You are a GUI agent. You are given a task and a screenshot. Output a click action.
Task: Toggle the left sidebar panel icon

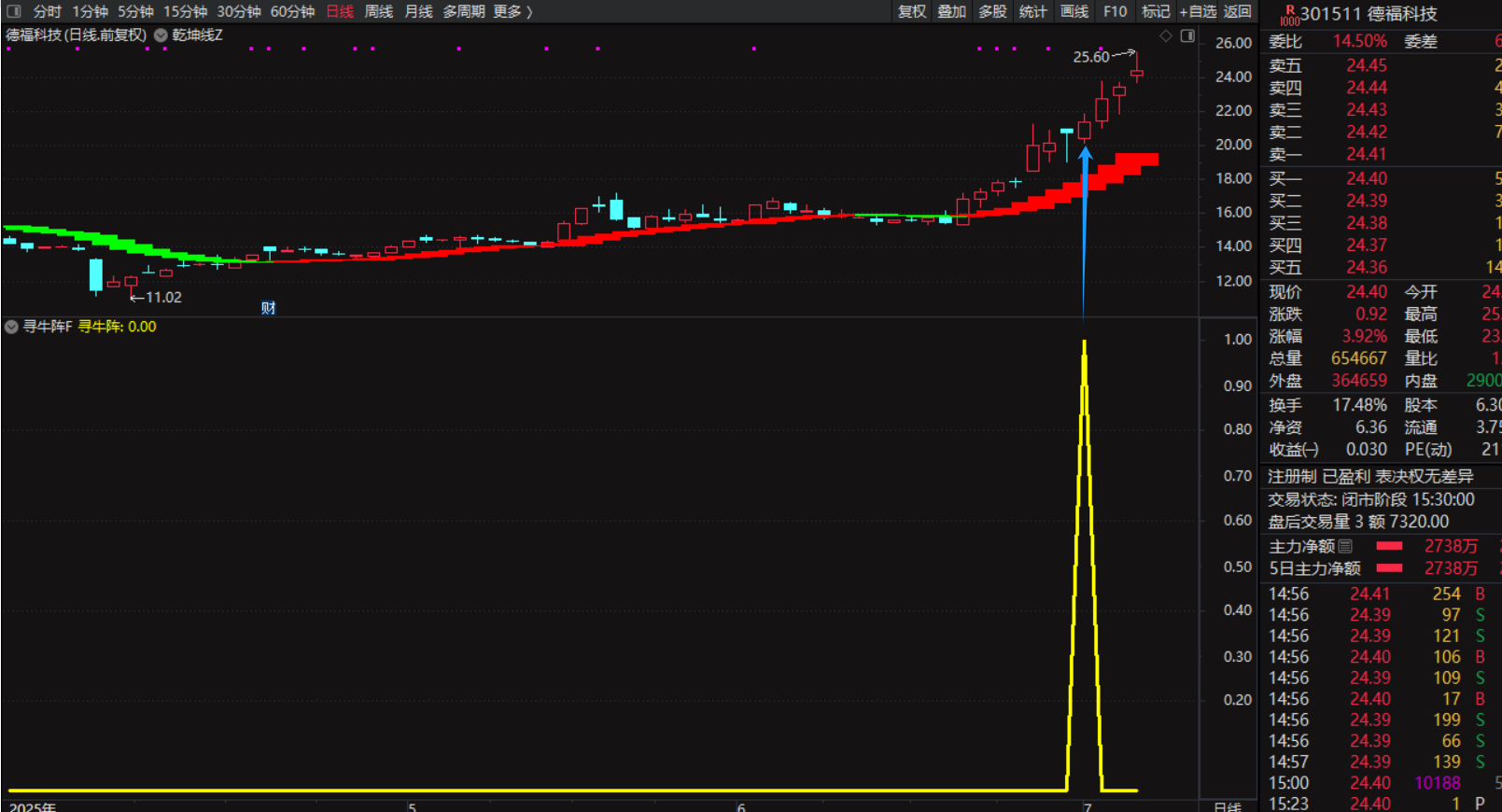point(14,11)
